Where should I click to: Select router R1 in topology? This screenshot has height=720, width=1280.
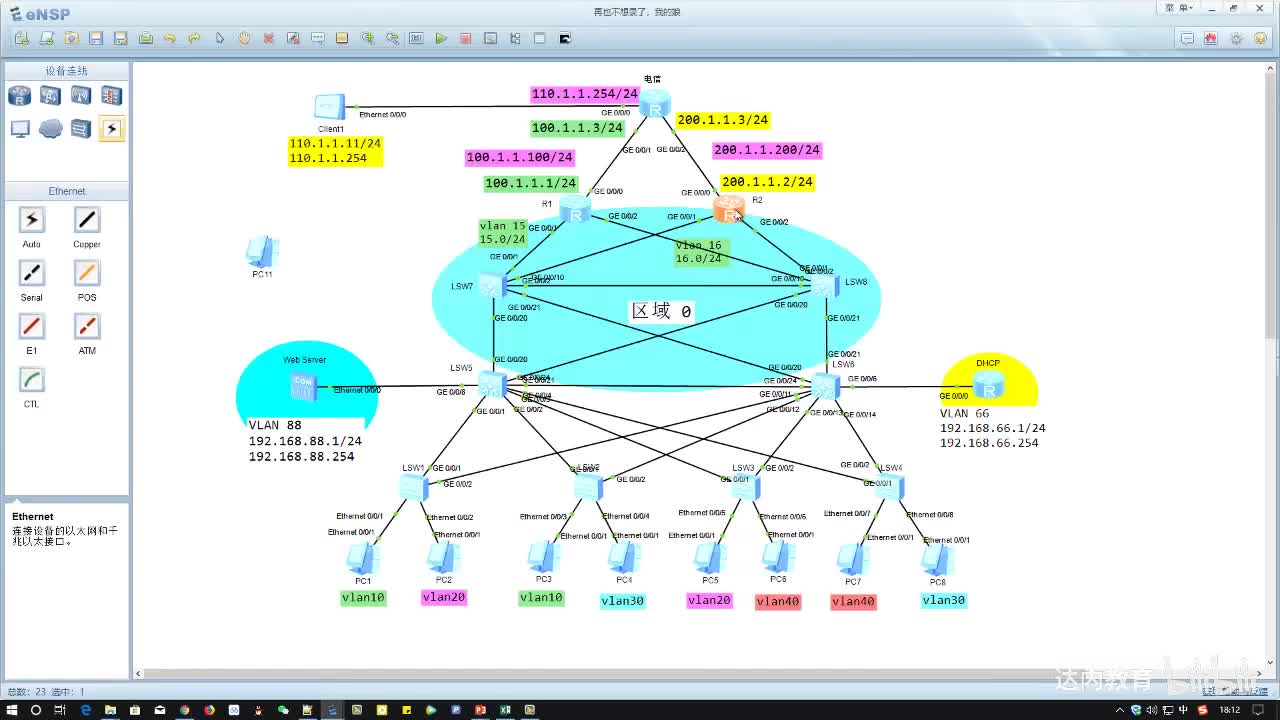[575, 208]
